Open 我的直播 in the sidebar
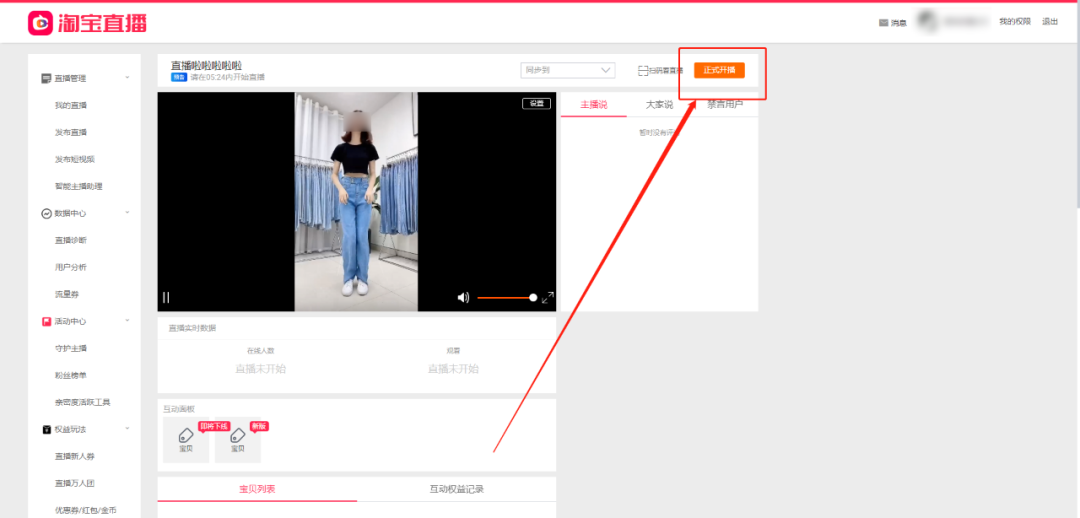The width and height of the screenshot is (1080, 518). coord(71,105)
